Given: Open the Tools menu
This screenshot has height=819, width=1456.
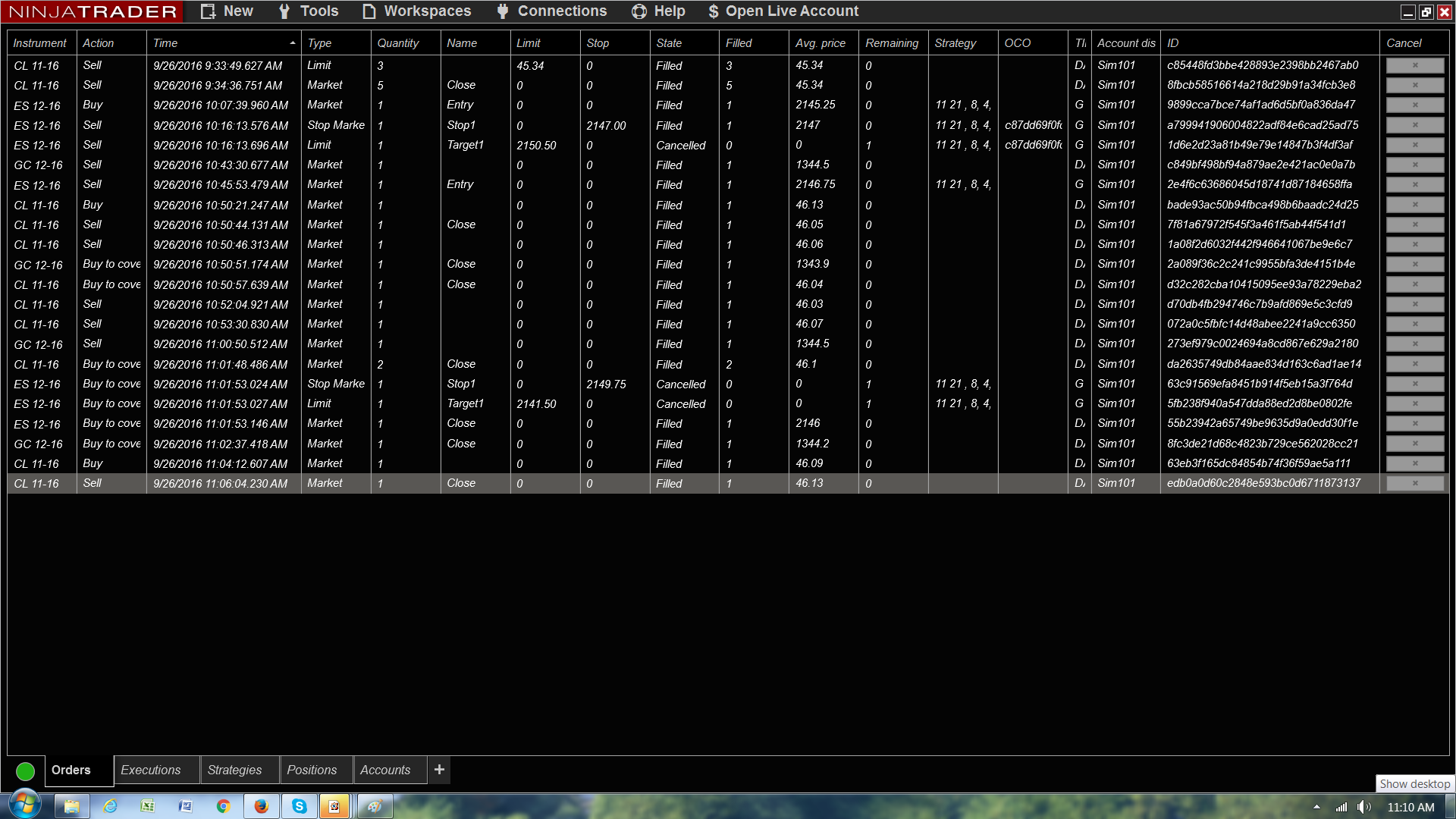Looking at the screenshot, I should (308, 11).
